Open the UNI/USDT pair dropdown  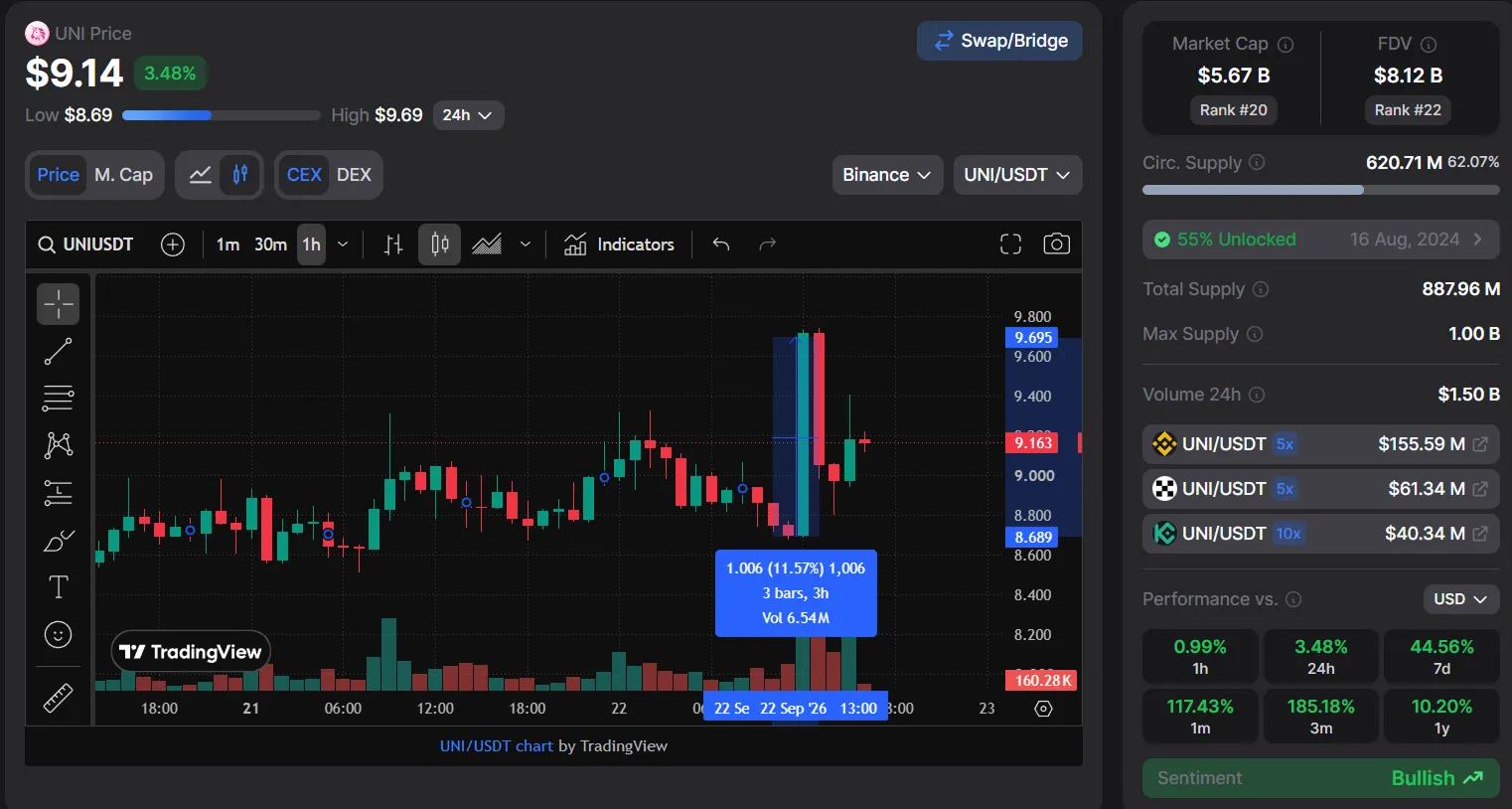coord(1017,175)
